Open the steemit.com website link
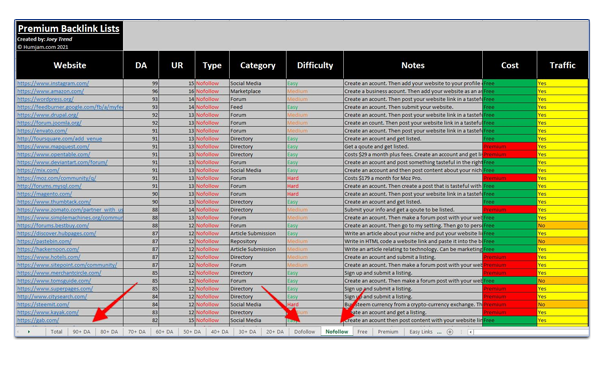This screenshot has height=377, width=604. point(37,304)
